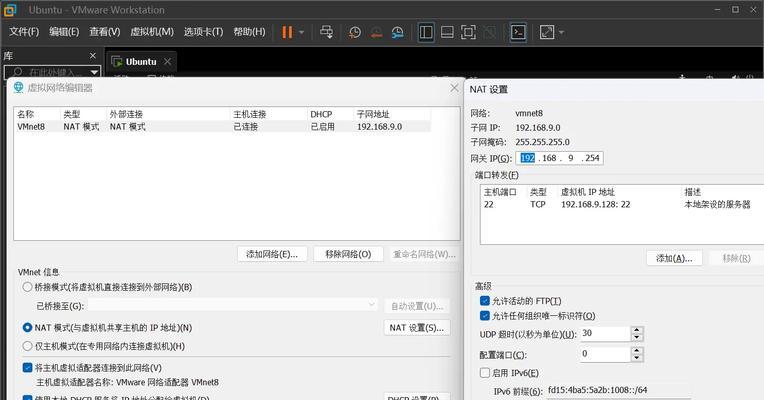Increase the 配置端口 value with up arrow

click(x=637, y=350)
